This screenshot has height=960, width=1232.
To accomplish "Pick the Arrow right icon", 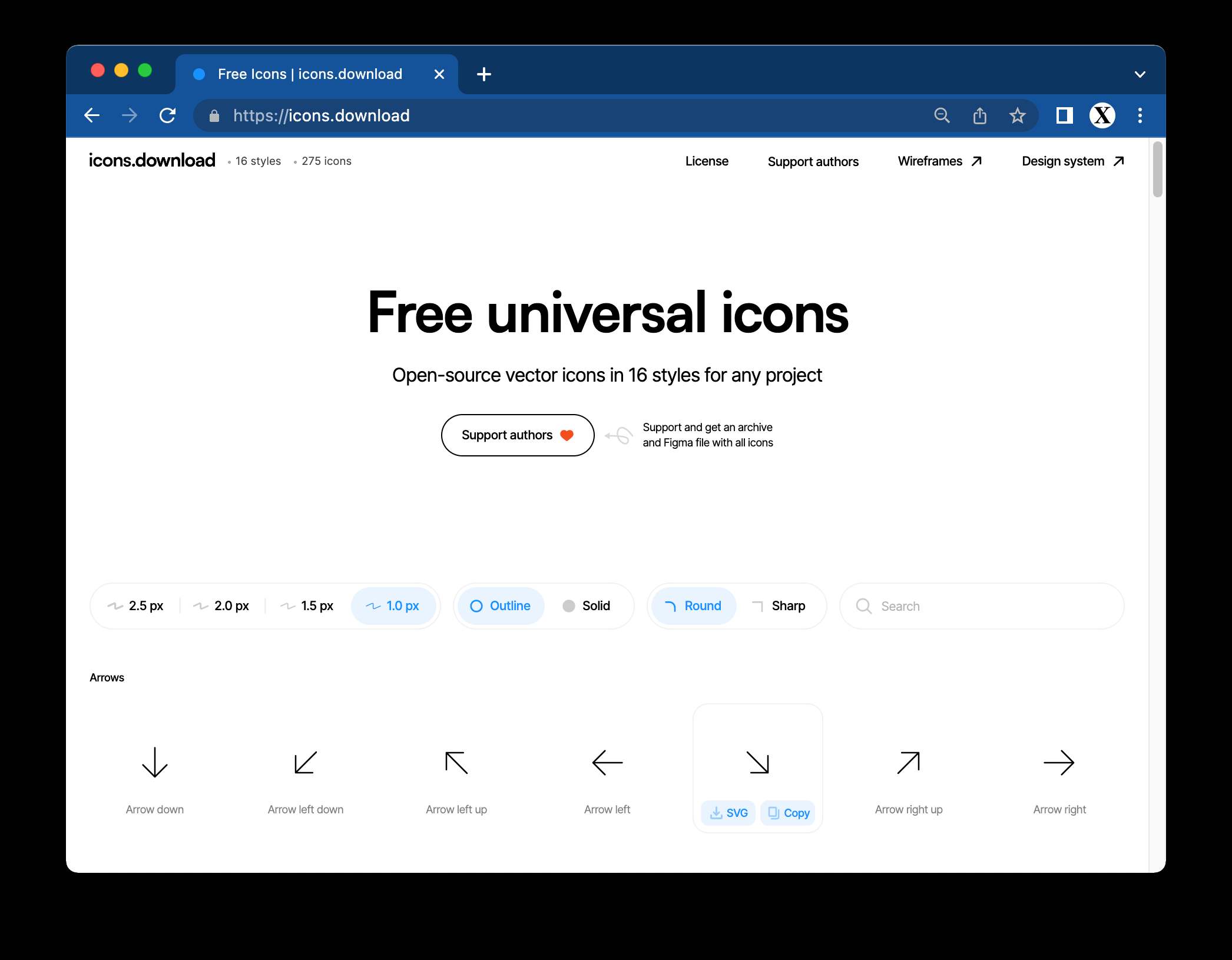I will [x=1059, y=763].
